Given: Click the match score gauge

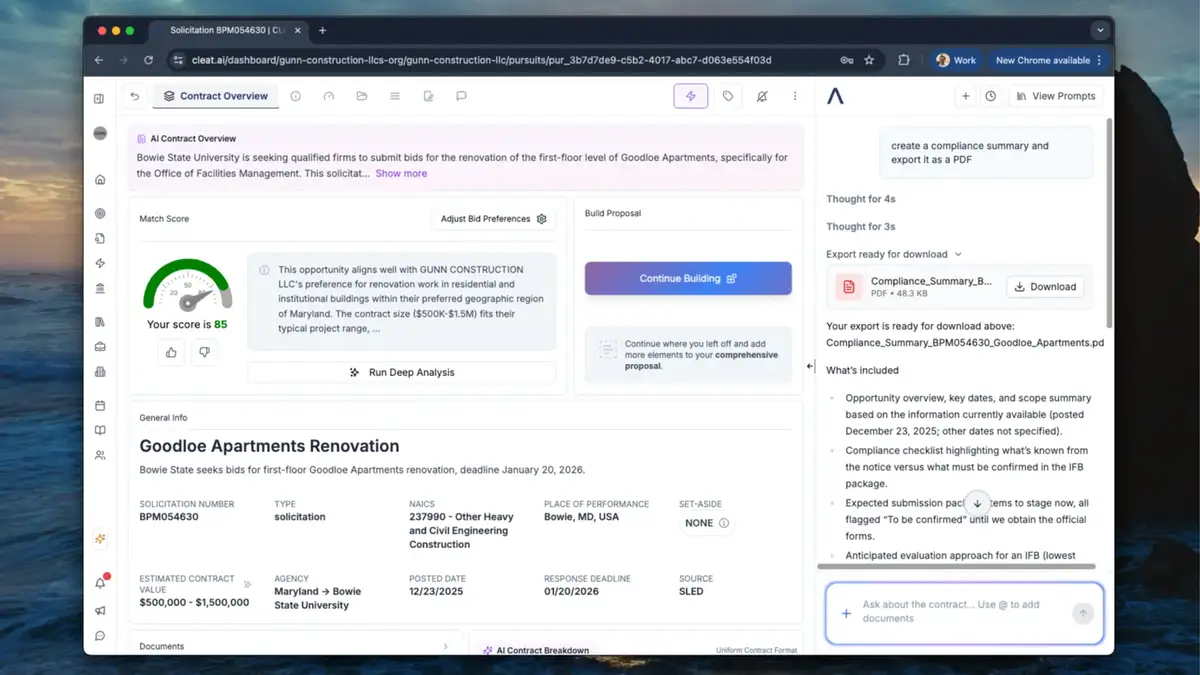Looking at the screenshot, I should click(x=188, y=285).
